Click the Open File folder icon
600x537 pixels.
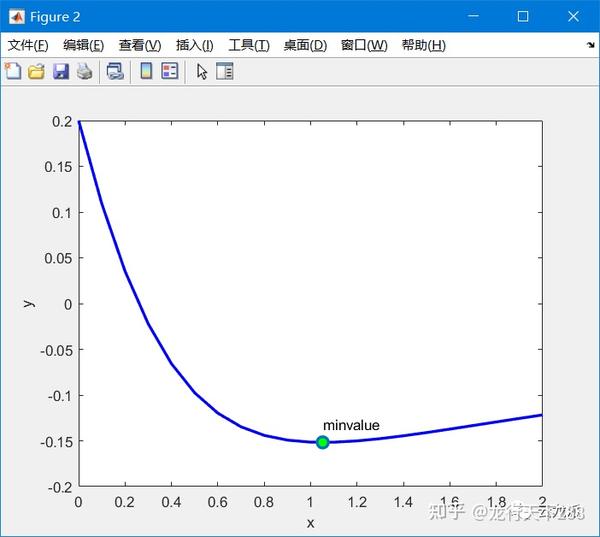[36, 72]
